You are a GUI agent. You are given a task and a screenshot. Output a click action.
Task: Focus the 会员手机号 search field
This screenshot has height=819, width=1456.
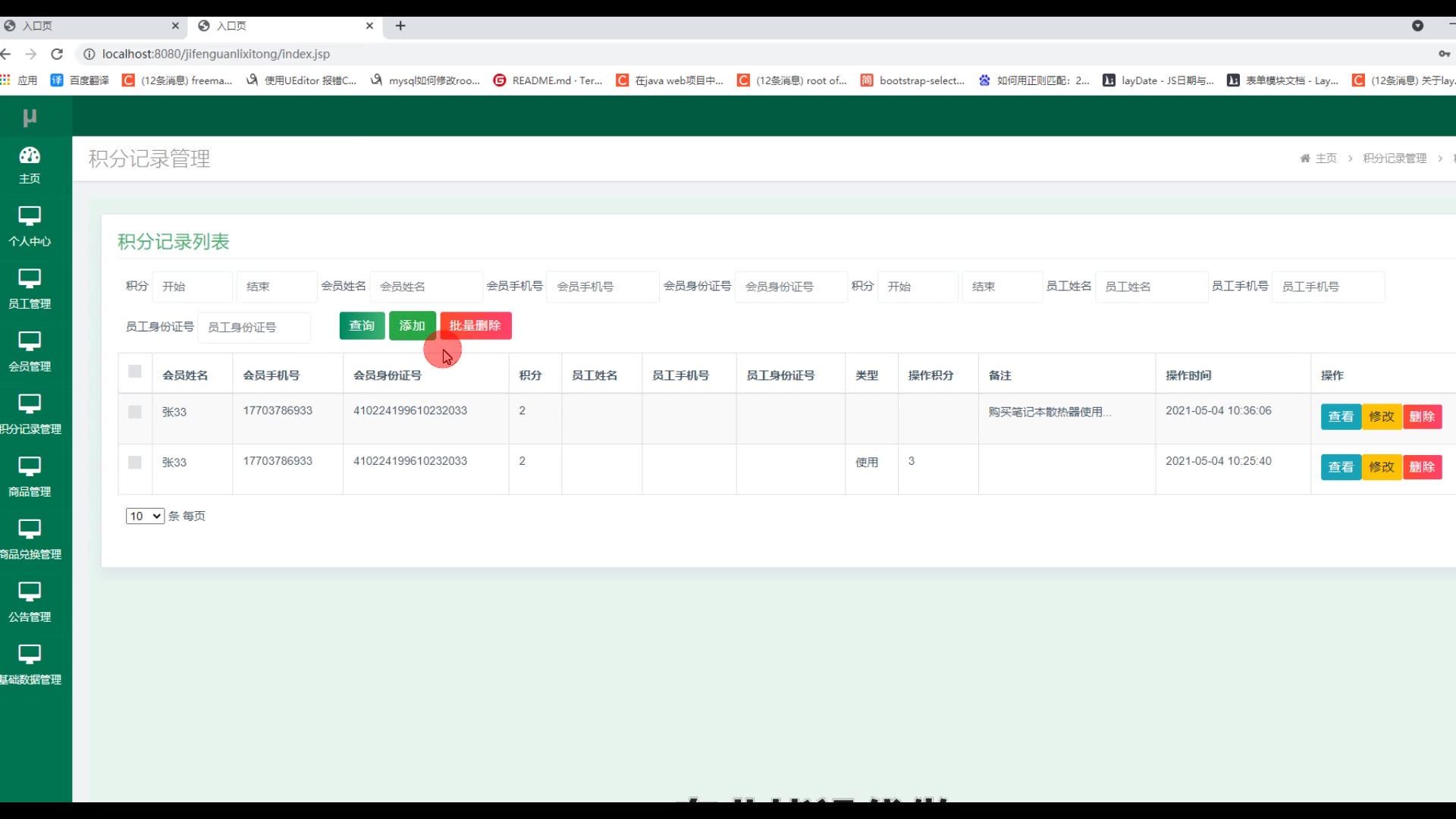pyautogui.click(x=602, y=287)
